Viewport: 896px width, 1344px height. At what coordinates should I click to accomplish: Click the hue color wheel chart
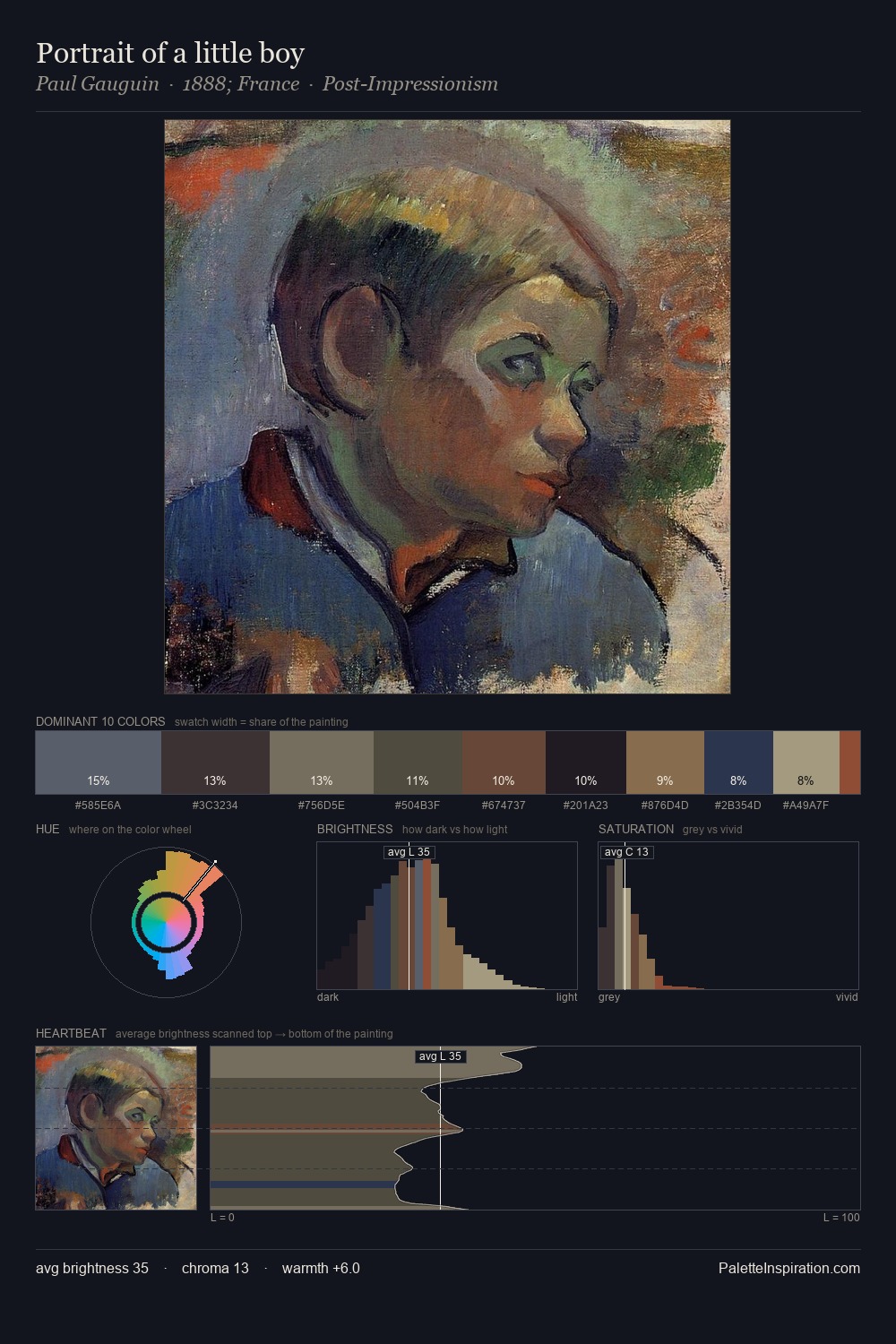tap(166, 922)
